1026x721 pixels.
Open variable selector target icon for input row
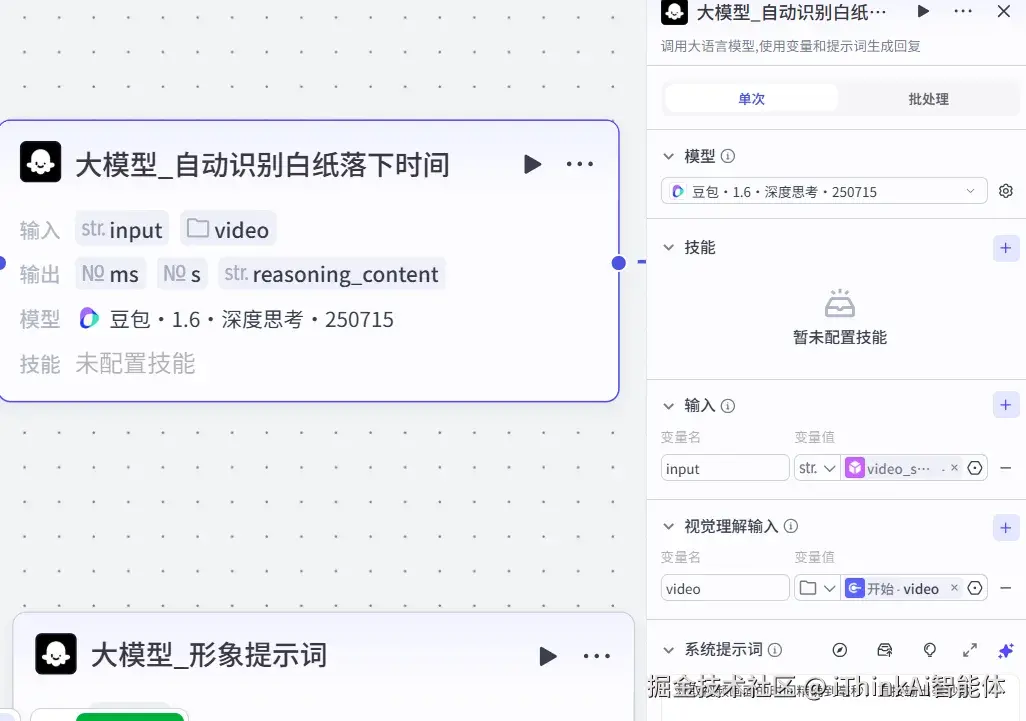(x=975, y=468)
